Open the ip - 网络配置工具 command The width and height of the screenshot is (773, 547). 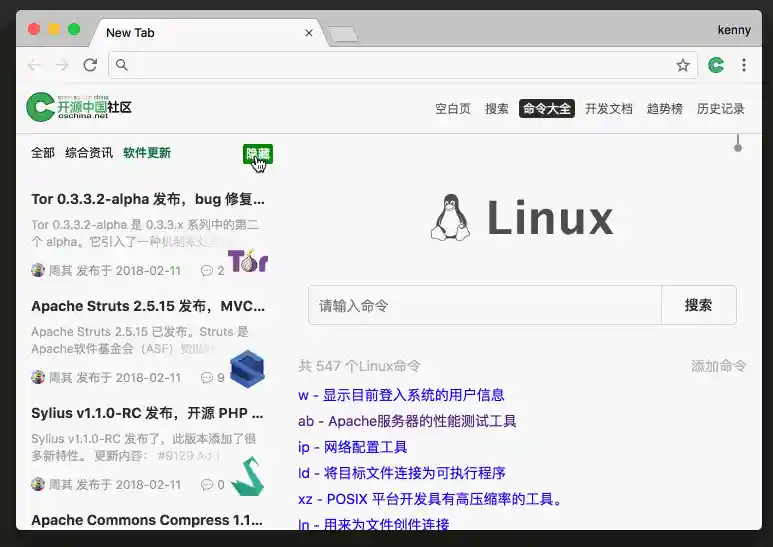(x=352, y=447)
